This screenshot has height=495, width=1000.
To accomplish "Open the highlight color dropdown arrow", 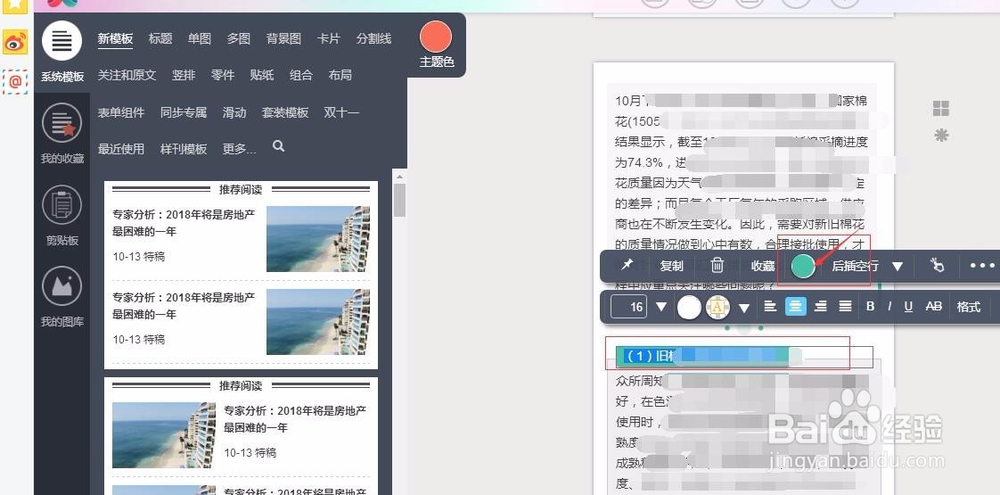I will [744, 308].
